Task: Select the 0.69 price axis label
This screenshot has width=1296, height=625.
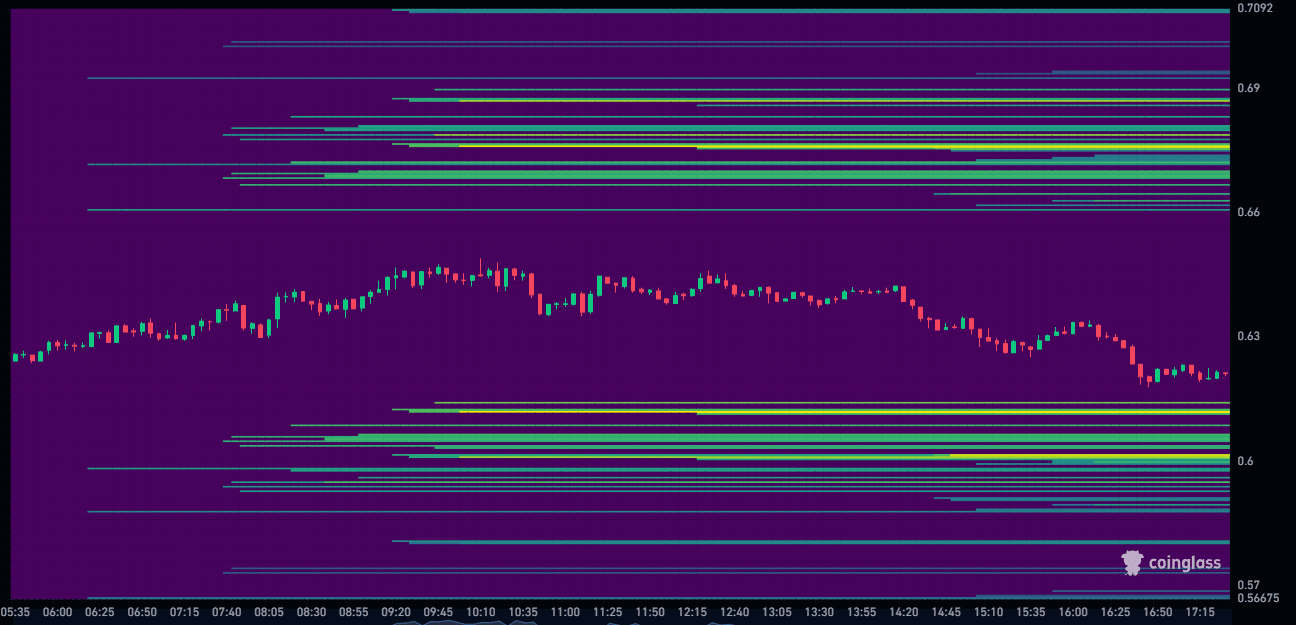Action: coord(1248,88)
